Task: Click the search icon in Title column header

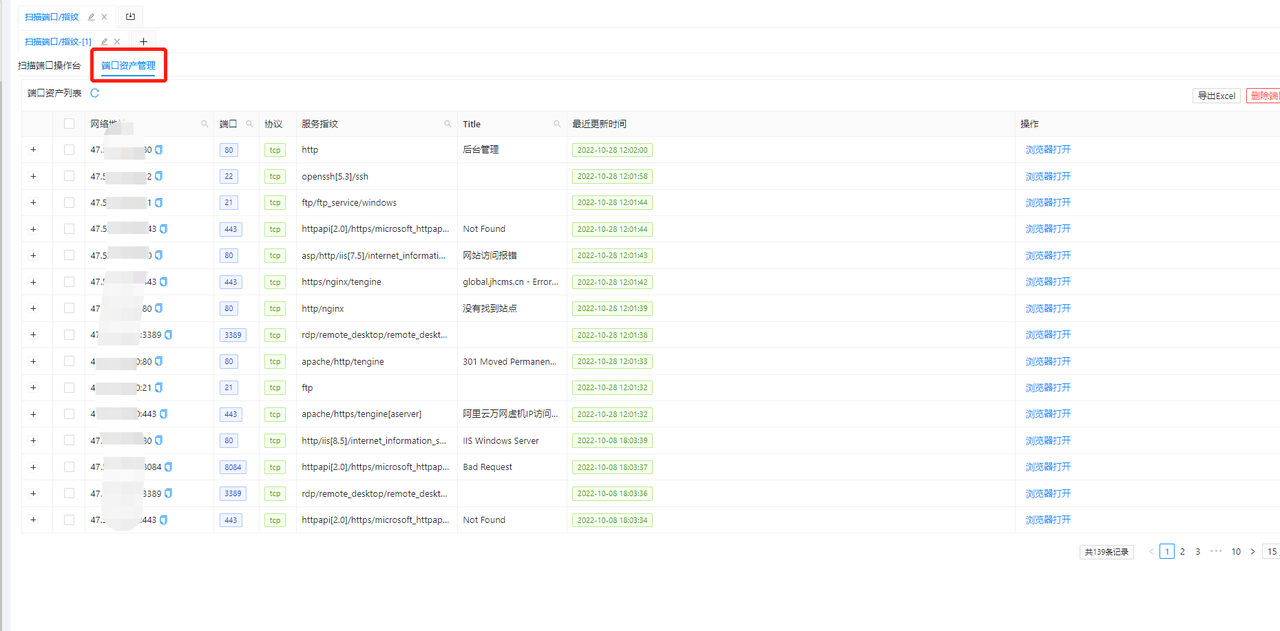Action: pyautogui.click(x=557, y=124)
